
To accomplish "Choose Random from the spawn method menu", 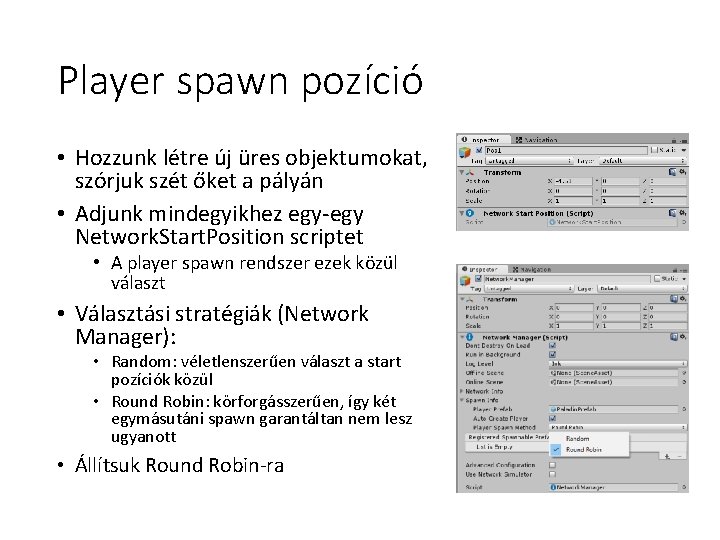I will coord(590,439).
